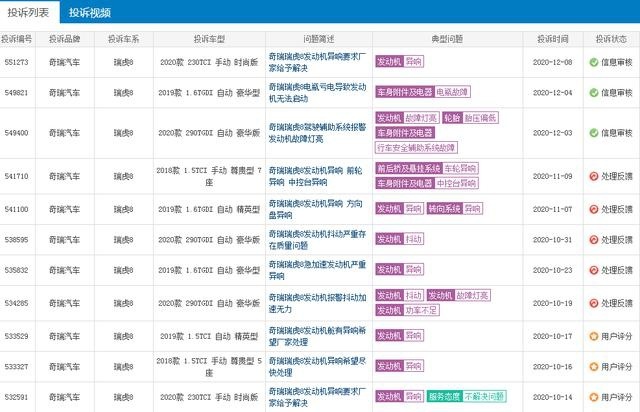The width and height of the screenshot is (640, 412).
Task: Switch to the 投诉列表 tab
Action: click(x=29, y=12)
